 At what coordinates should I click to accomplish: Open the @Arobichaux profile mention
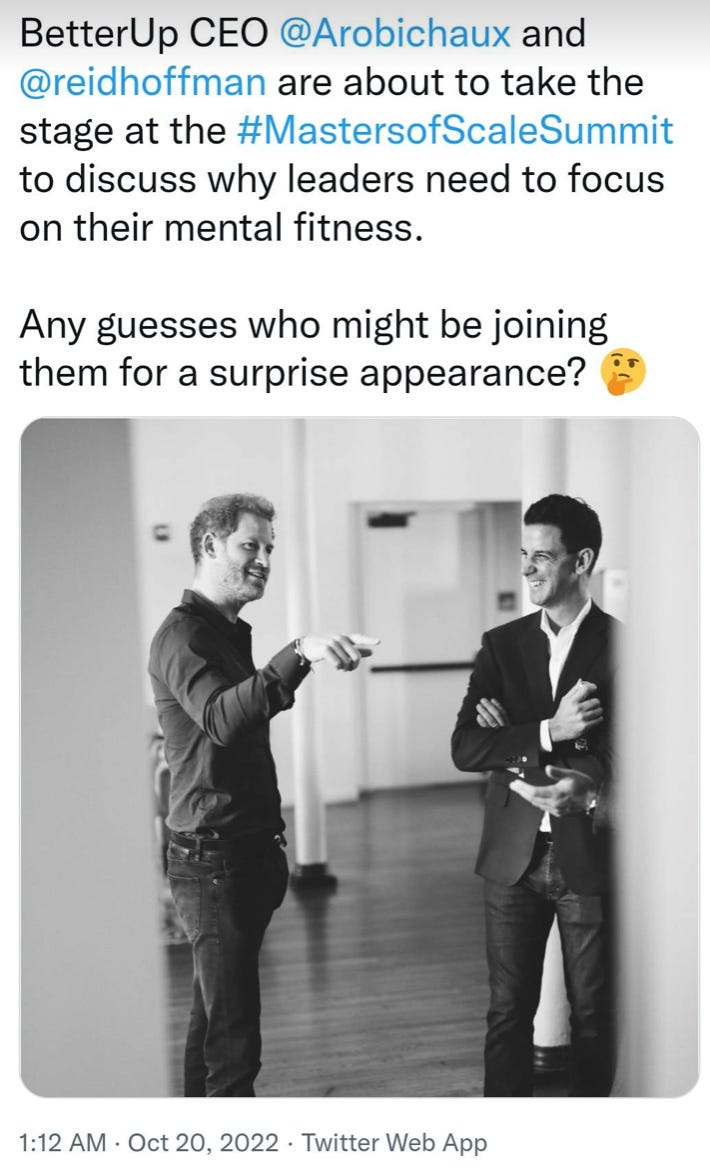coord(395,34)
